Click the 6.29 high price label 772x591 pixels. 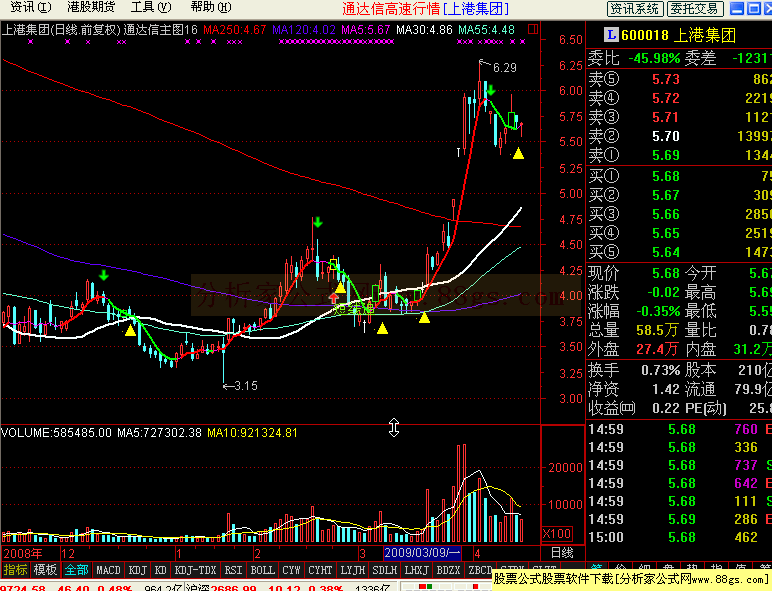(x=505, y=67)
